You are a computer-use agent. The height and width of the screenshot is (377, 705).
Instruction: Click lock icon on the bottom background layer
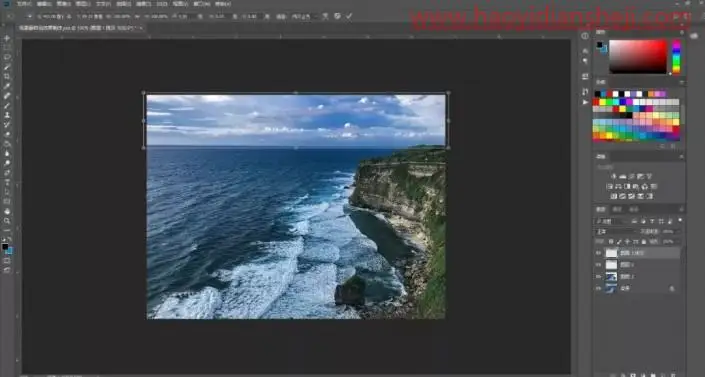coord(672,288)
